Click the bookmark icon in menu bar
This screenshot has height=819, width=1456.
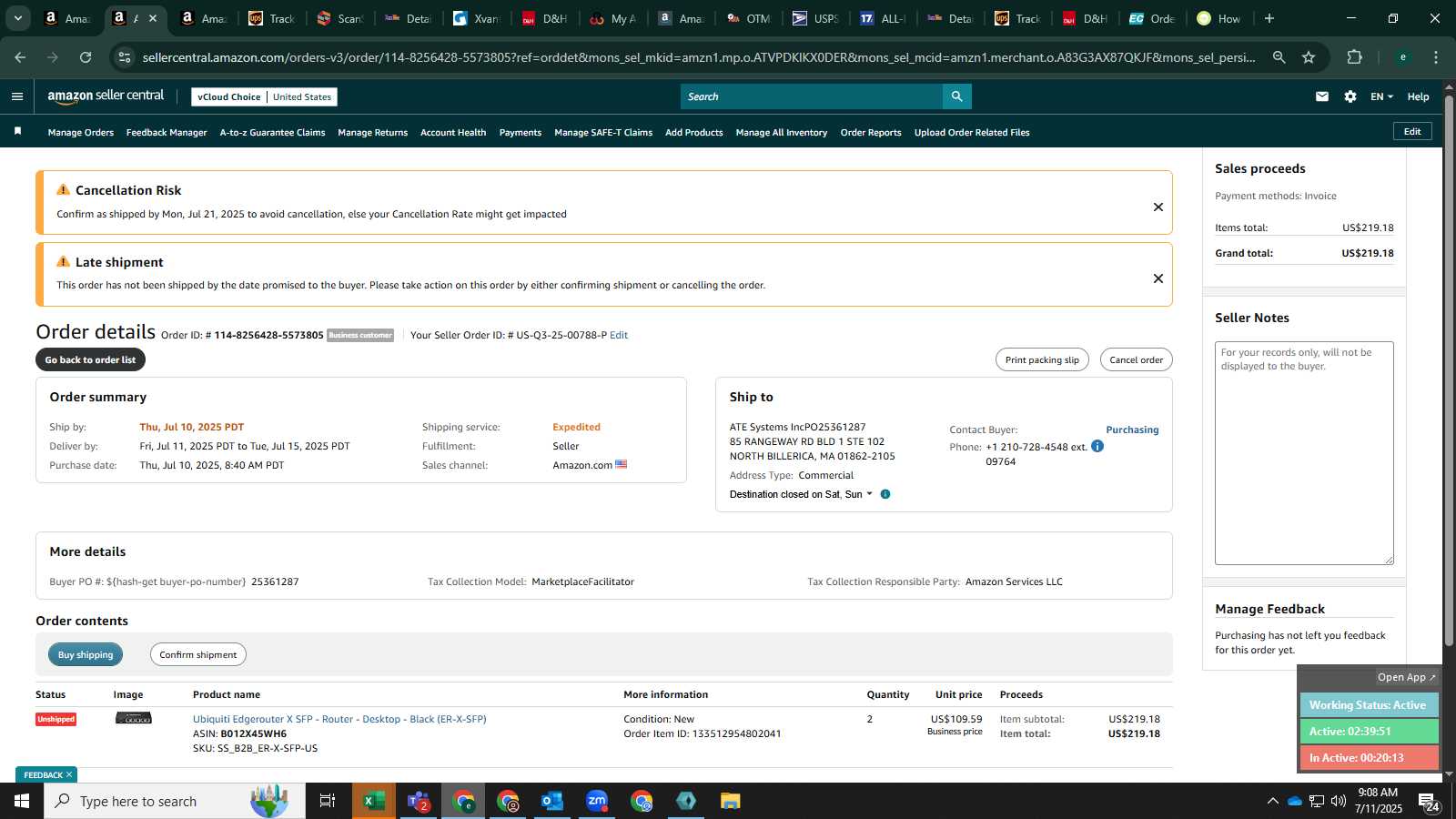pyautogui.click(x=17, y=132)
